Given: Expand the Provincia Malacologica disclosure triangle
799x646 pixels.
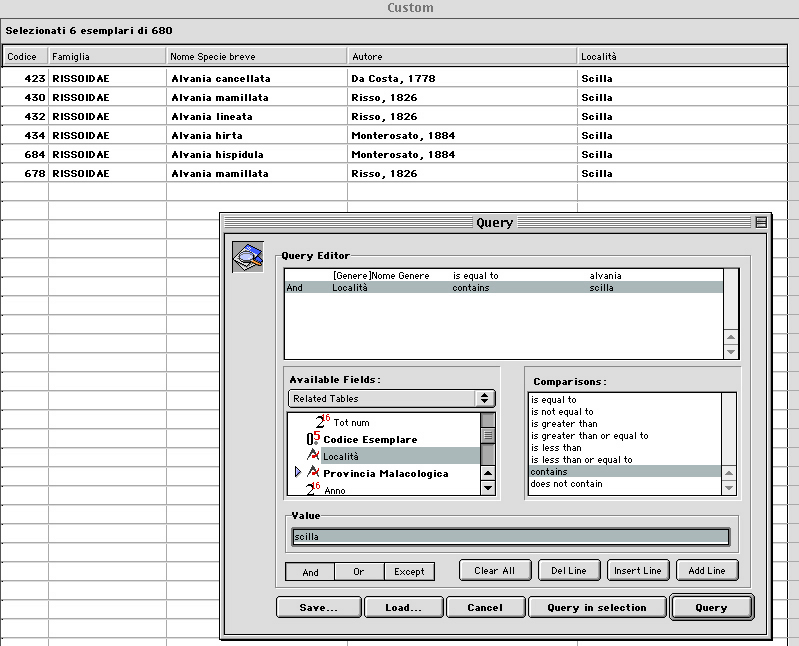Looking at the screenshot, I should coord(298,472).
